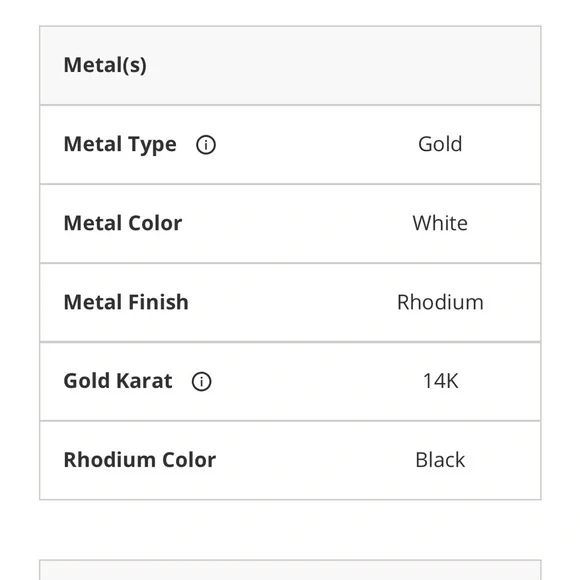This screenshot has height=580, width=580.
Task: Open the Gold Karat info icon
Action: tap(201, 381)
